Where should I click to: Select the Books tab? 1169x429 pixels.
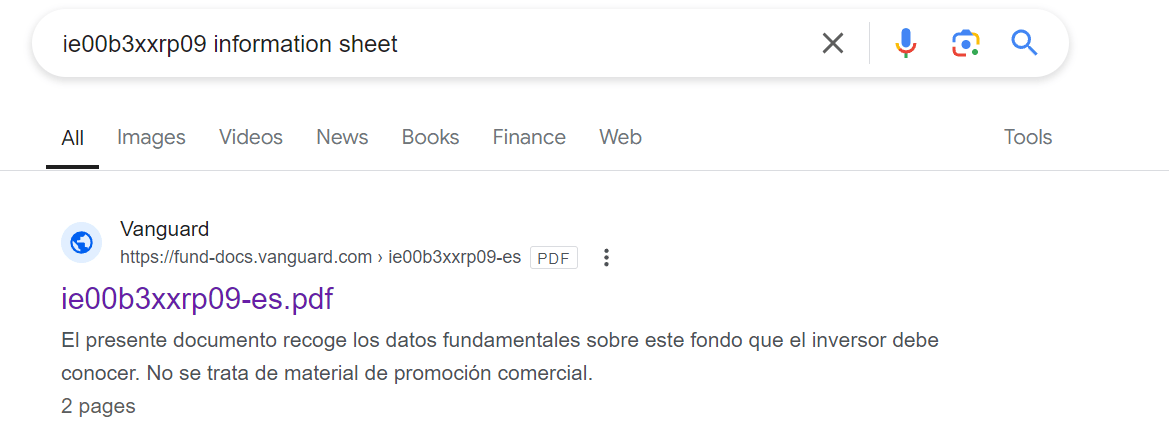click(x=430, y=137)
